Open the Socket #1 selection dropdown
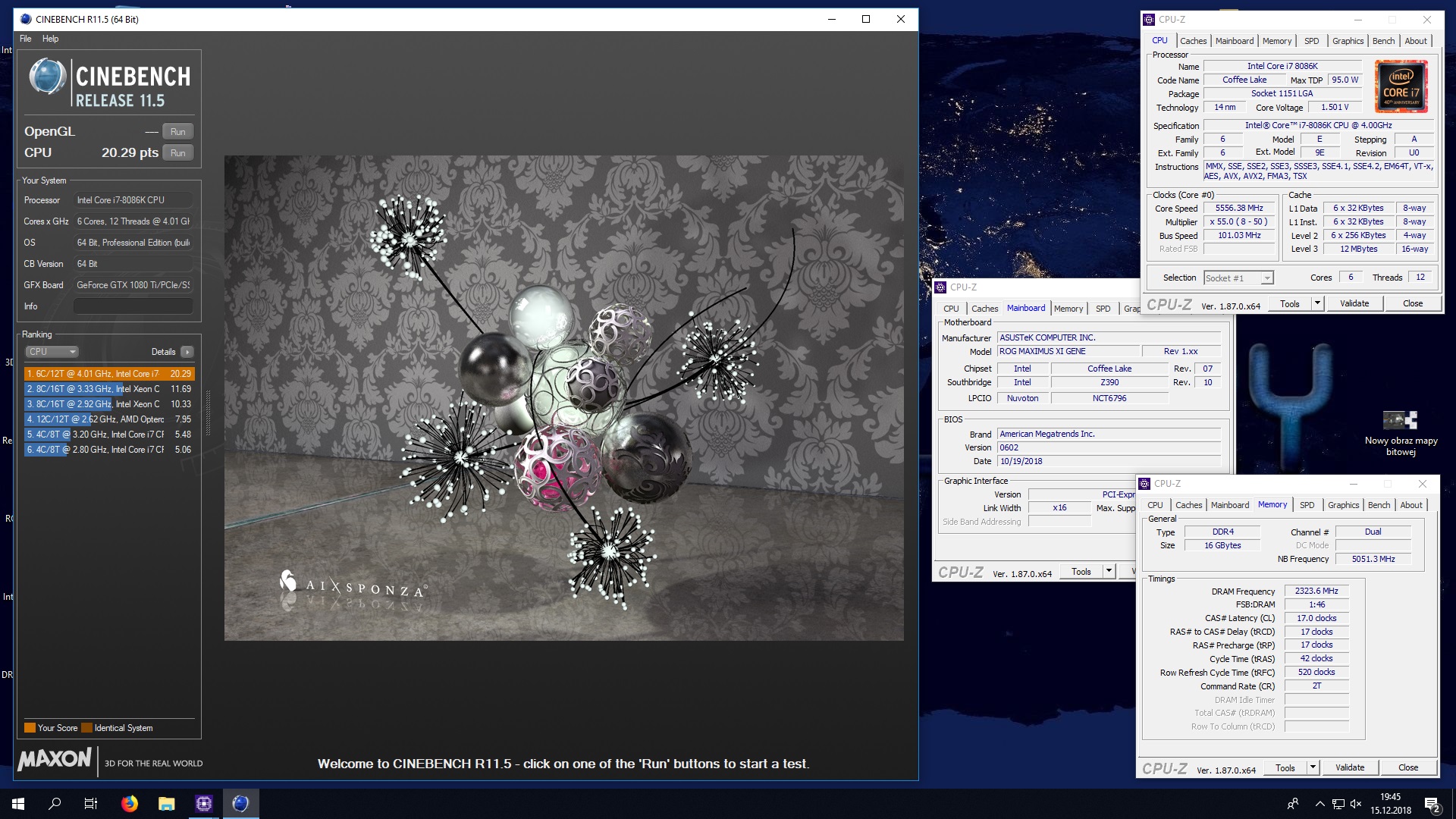The height and width of the screenshot is (819, 1456). [x=1238, y=278]
